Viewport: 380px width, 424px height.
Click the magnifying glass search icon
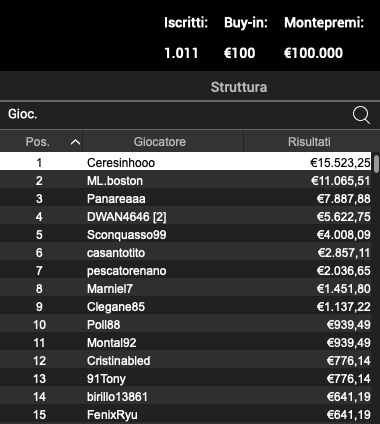click(361, 115)
